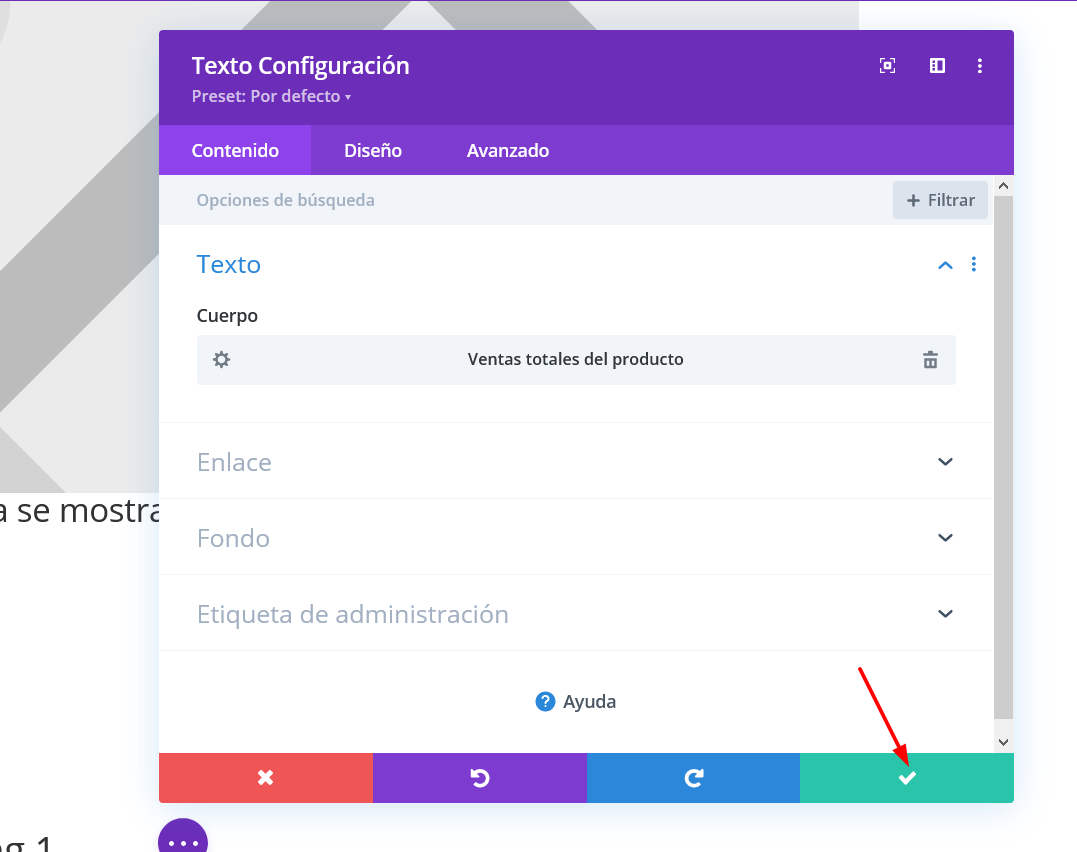Open dynamic content settings gear icon

pyautogui.click(x=221, y=359)
